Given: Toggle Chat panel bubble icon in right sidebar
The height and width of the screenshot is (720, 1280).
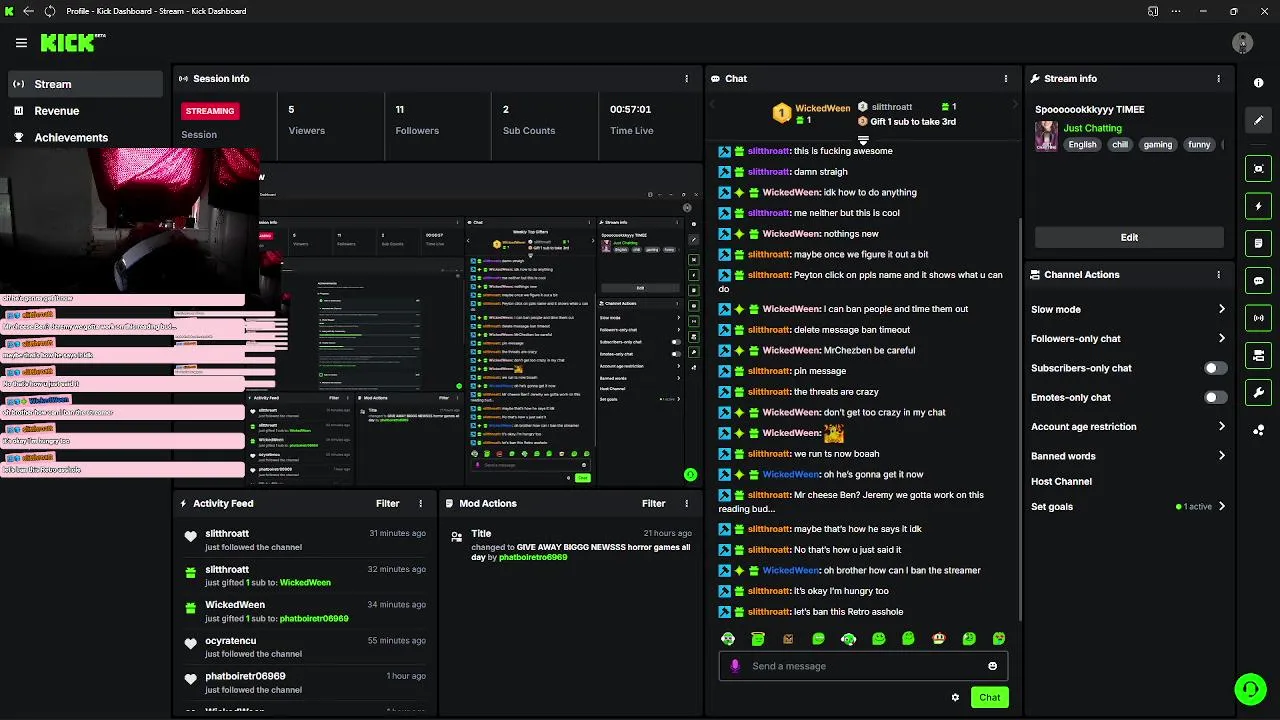Looking at the screenshot, I should (1259, 281).
